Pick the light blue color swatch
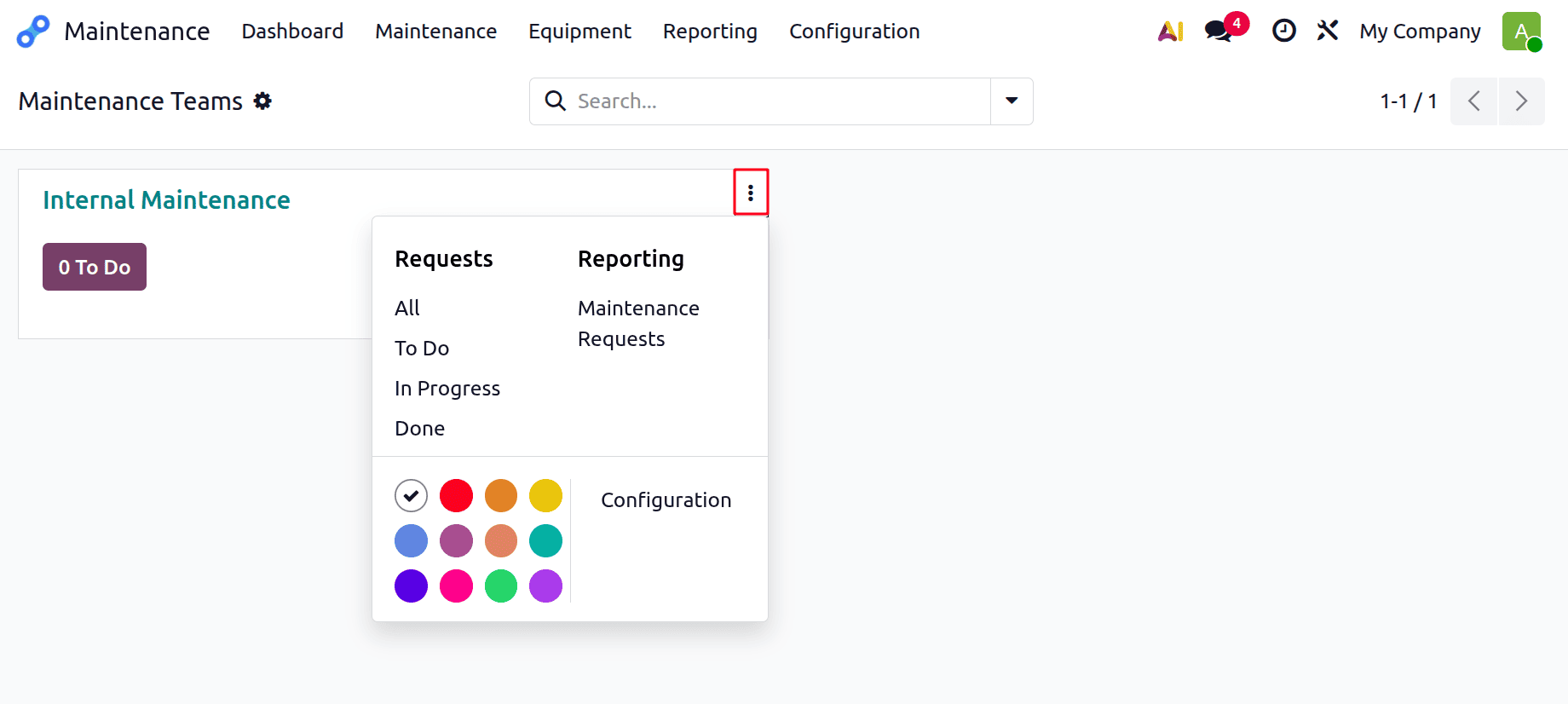The height and width of the screenshot is (704, 1568). (411, 540)
